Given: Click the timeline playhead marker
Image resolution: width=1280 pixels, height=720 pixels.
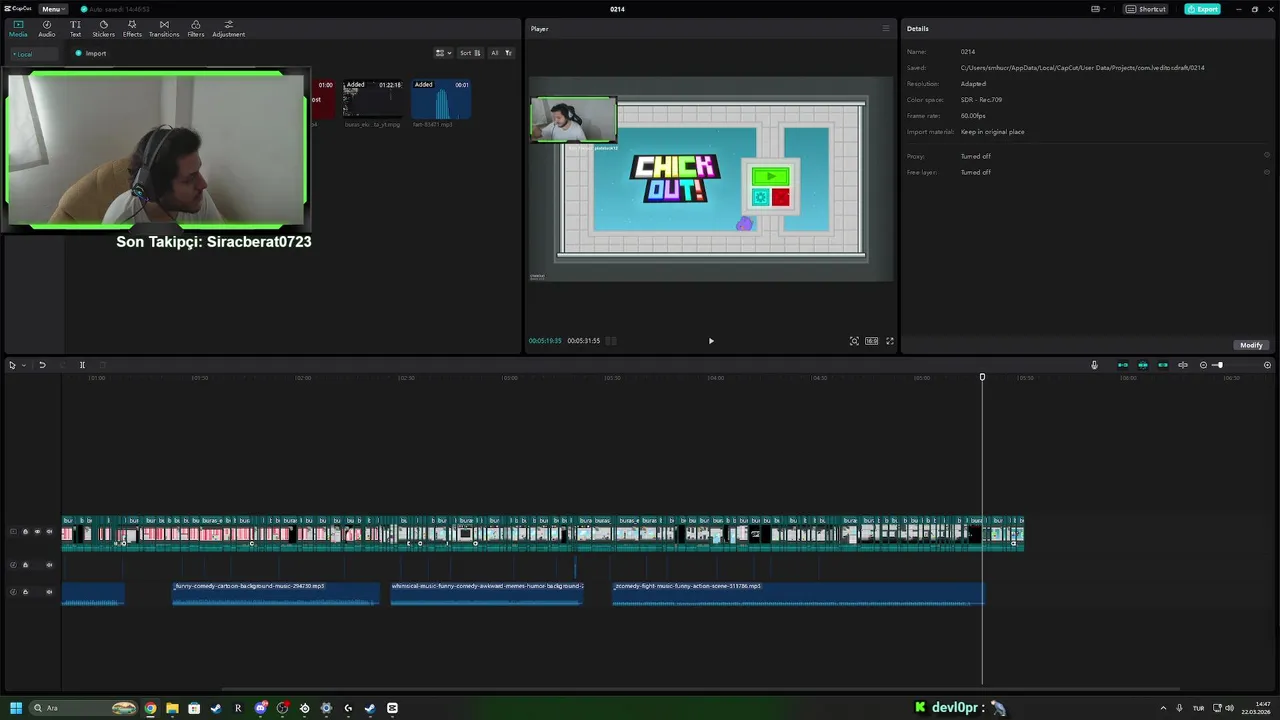Looking at the screenshot, I should click(x=982, y=377).
